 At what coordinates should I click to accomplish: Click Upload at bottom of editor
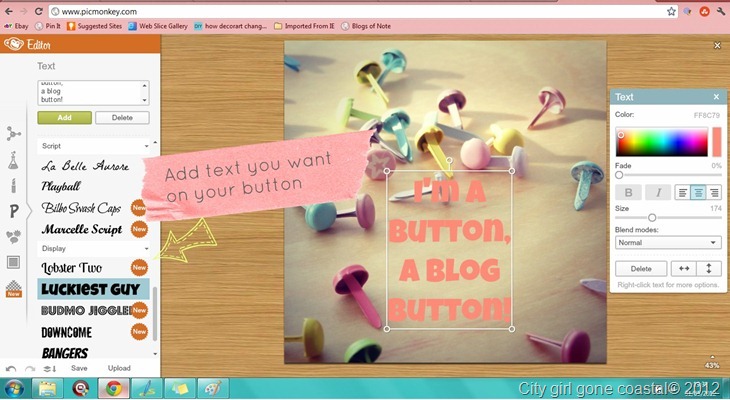pyautogui.click(x=119, y=368)
